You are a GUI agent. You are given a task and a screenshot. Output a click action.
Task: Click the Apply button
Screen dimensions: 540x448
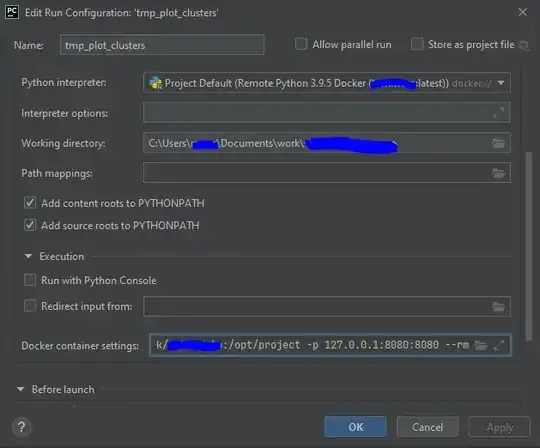(x=499, y=427)
